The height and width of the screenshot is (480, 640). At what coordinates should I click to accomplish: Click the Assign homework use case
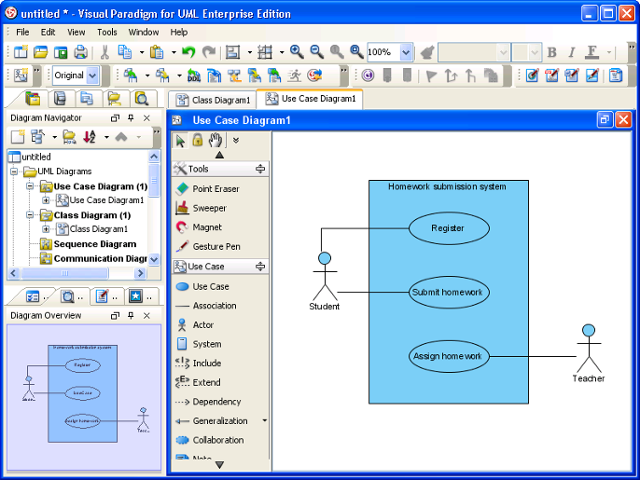[x=449, y=356]
